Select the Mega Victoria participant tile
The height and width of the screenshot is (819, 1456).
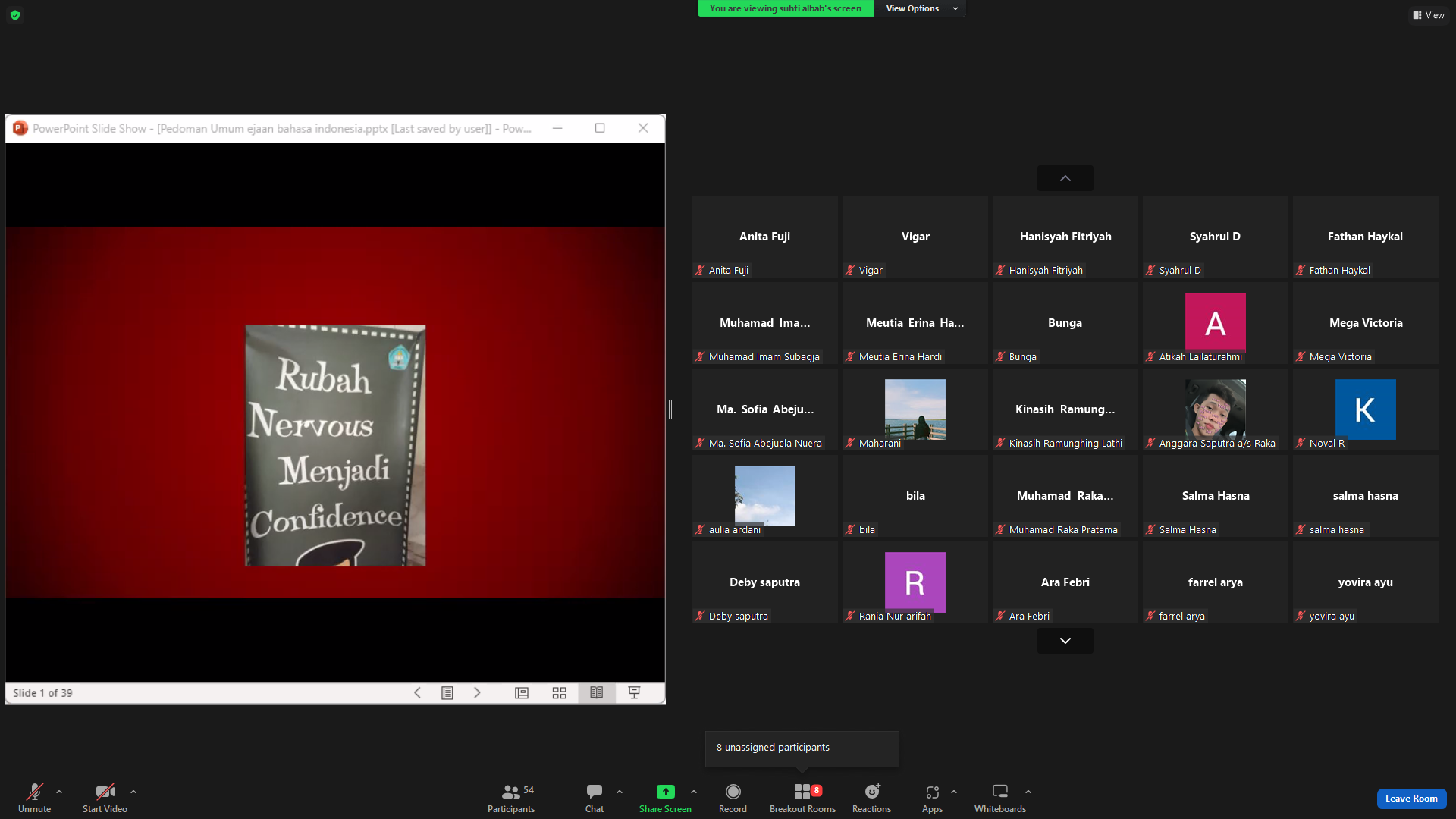[1366, 323]
